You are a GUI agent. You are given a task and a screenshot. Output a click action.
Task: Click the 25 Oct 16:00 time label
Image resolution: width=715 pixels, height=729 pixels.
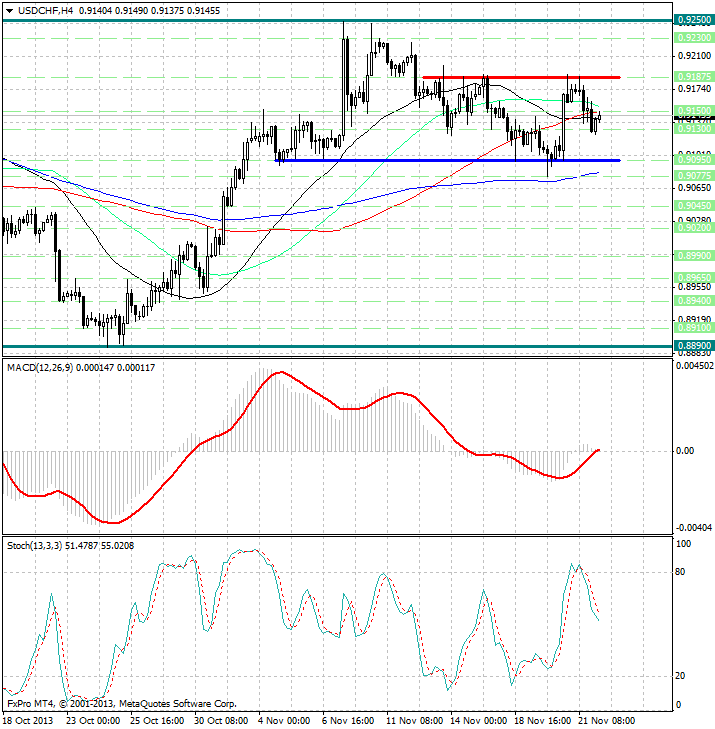(157, 721)
